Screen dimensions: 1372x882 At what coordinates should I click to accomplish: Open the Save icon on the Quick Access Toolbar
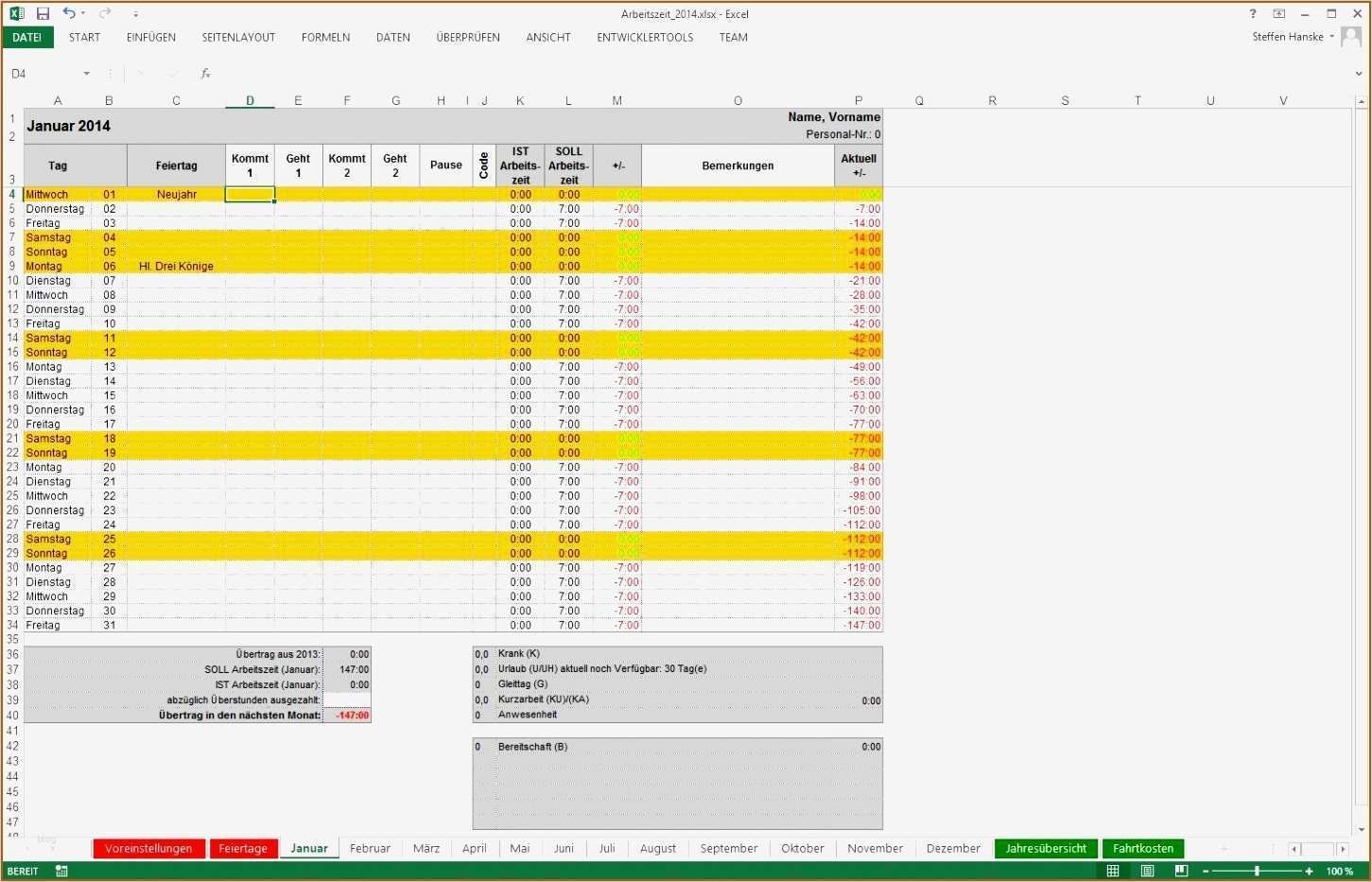42,13
